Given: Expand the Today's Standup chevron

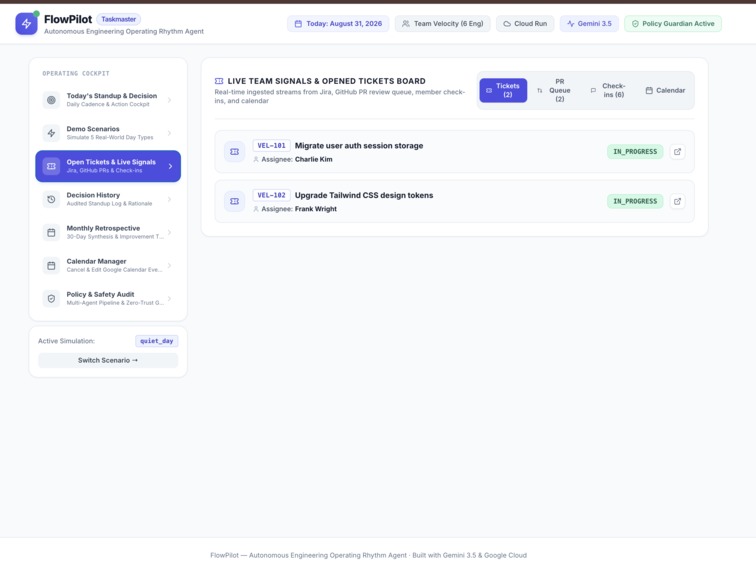Looking at the screenshot, I should click(x=169, y=100).
